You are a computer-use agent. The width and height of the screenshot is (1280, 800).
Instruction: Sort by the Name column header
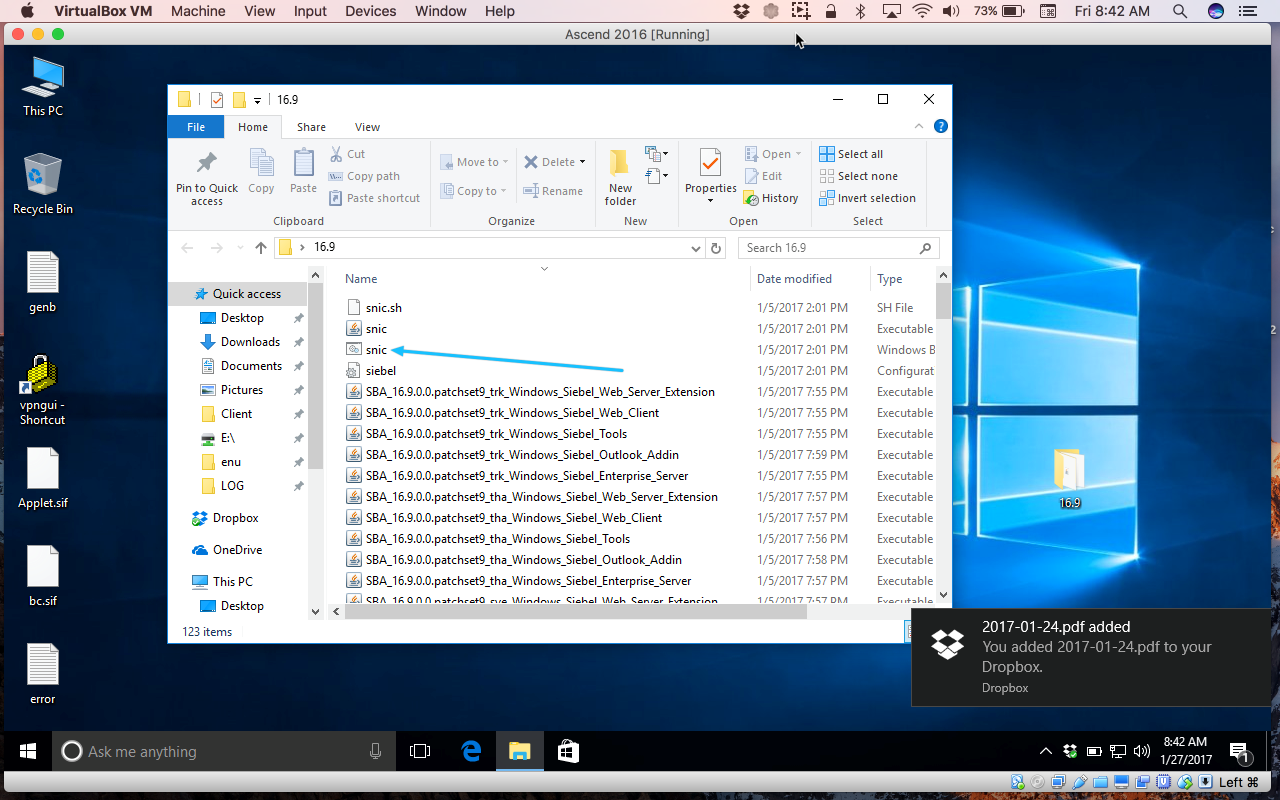[361, 279]
